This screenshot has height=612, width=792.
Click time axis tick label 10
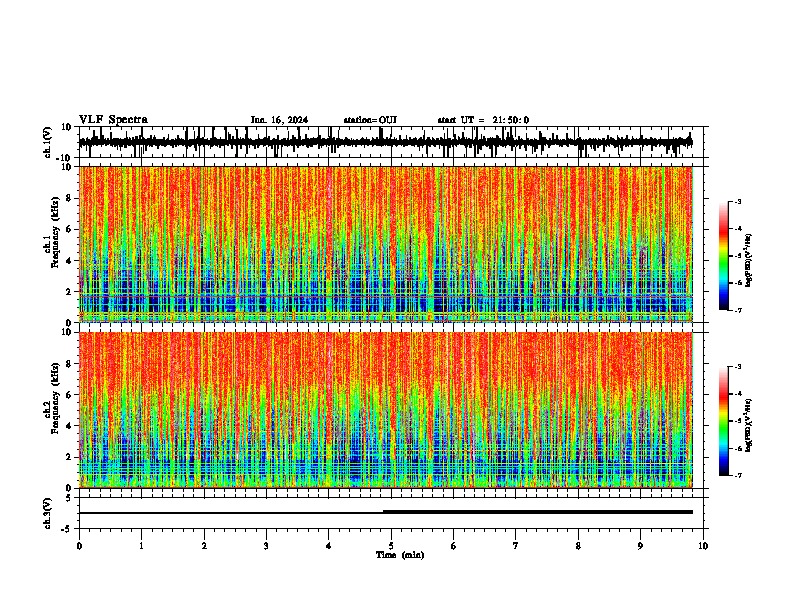coord(703,546)
